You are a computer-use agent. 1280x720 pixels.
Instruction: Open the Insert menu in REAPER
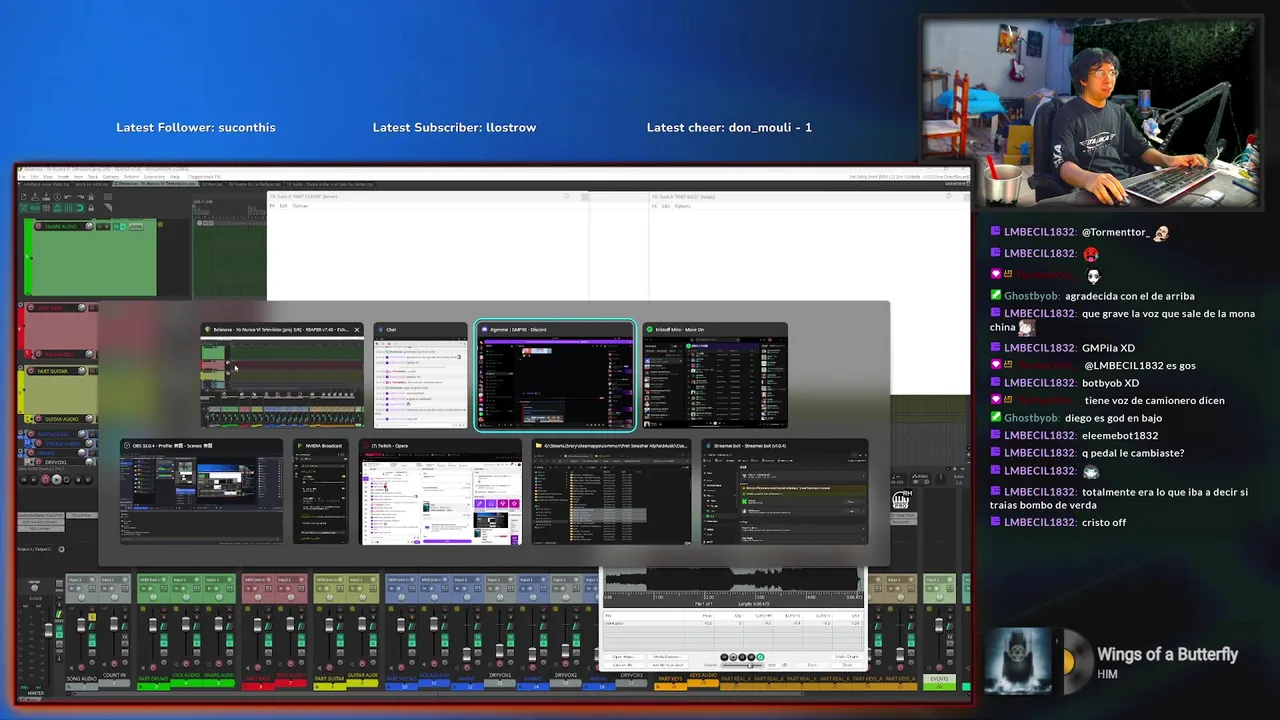[x=63, y=177]
